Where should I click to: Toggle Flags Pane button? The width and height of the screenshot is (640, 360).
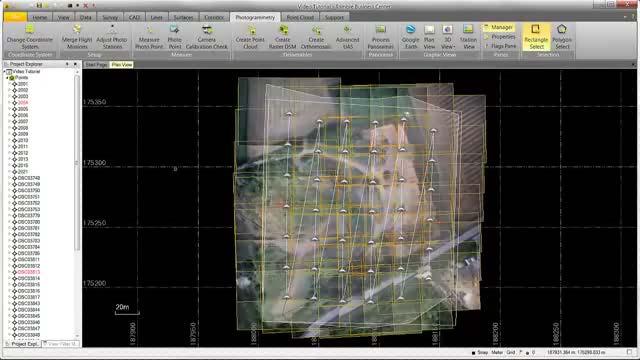(x=500, y=46)
